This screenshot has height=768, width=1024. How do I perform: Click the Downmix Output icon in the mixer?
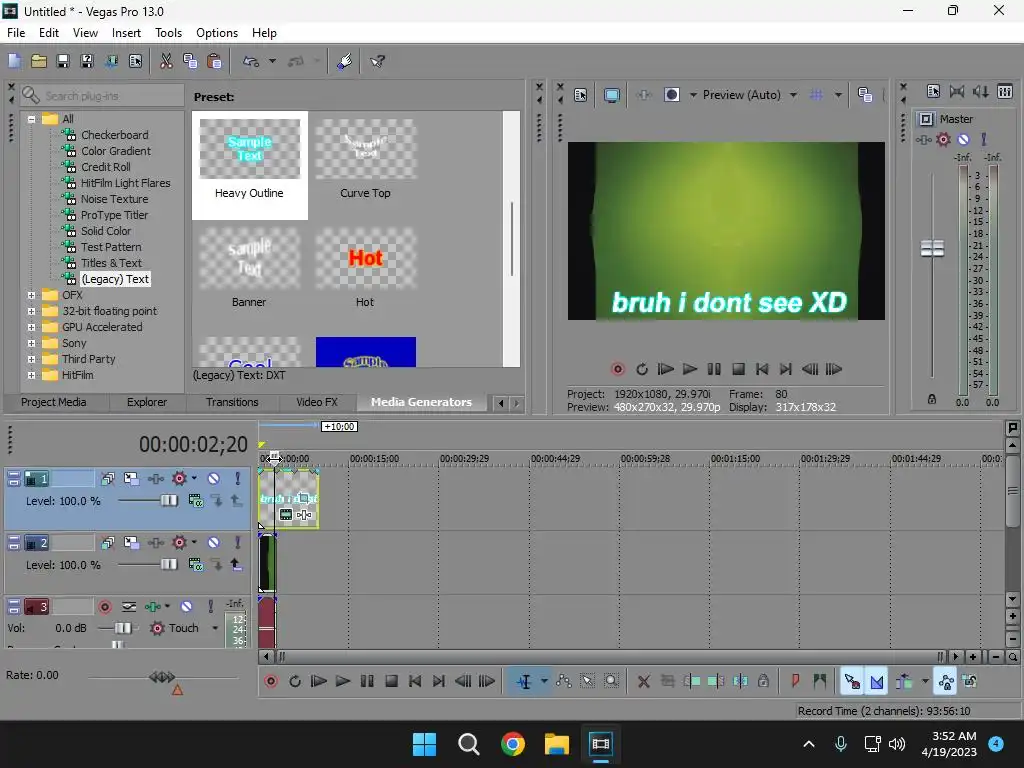[957, 91]
